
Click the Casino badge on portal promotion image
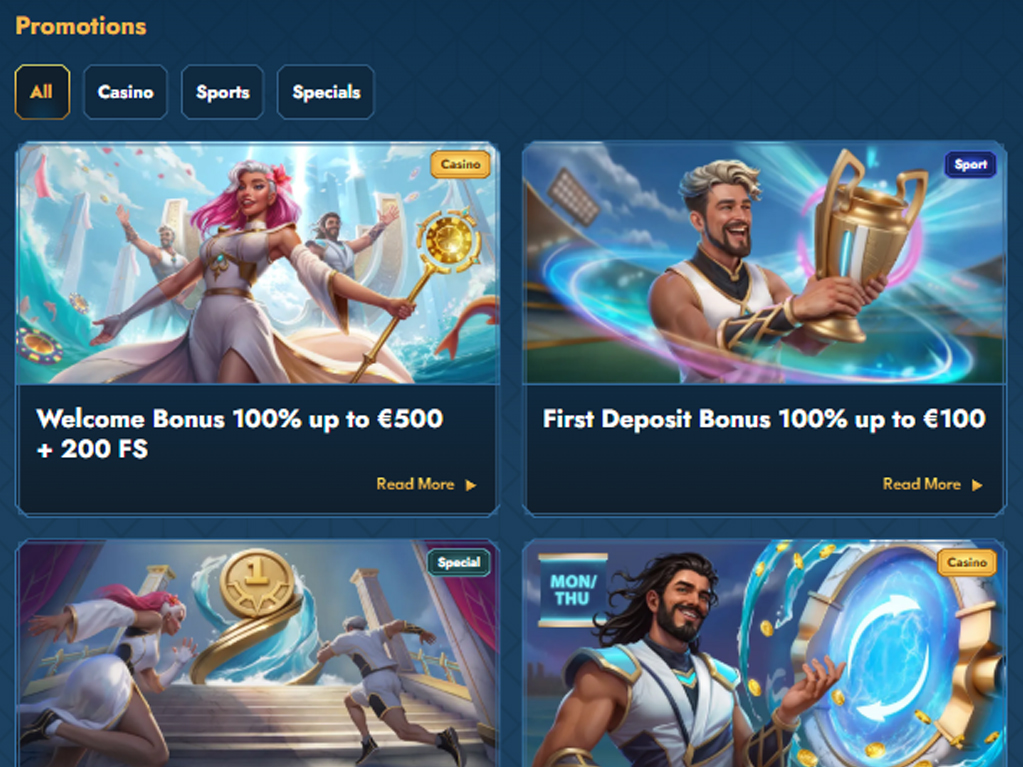click(967, 562)
